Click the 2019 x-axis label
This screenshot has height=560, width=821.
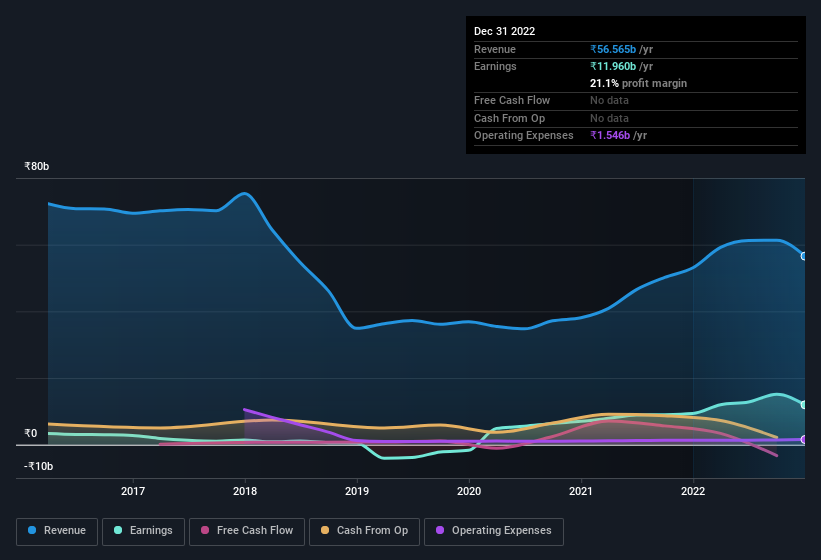pos(357,491)
